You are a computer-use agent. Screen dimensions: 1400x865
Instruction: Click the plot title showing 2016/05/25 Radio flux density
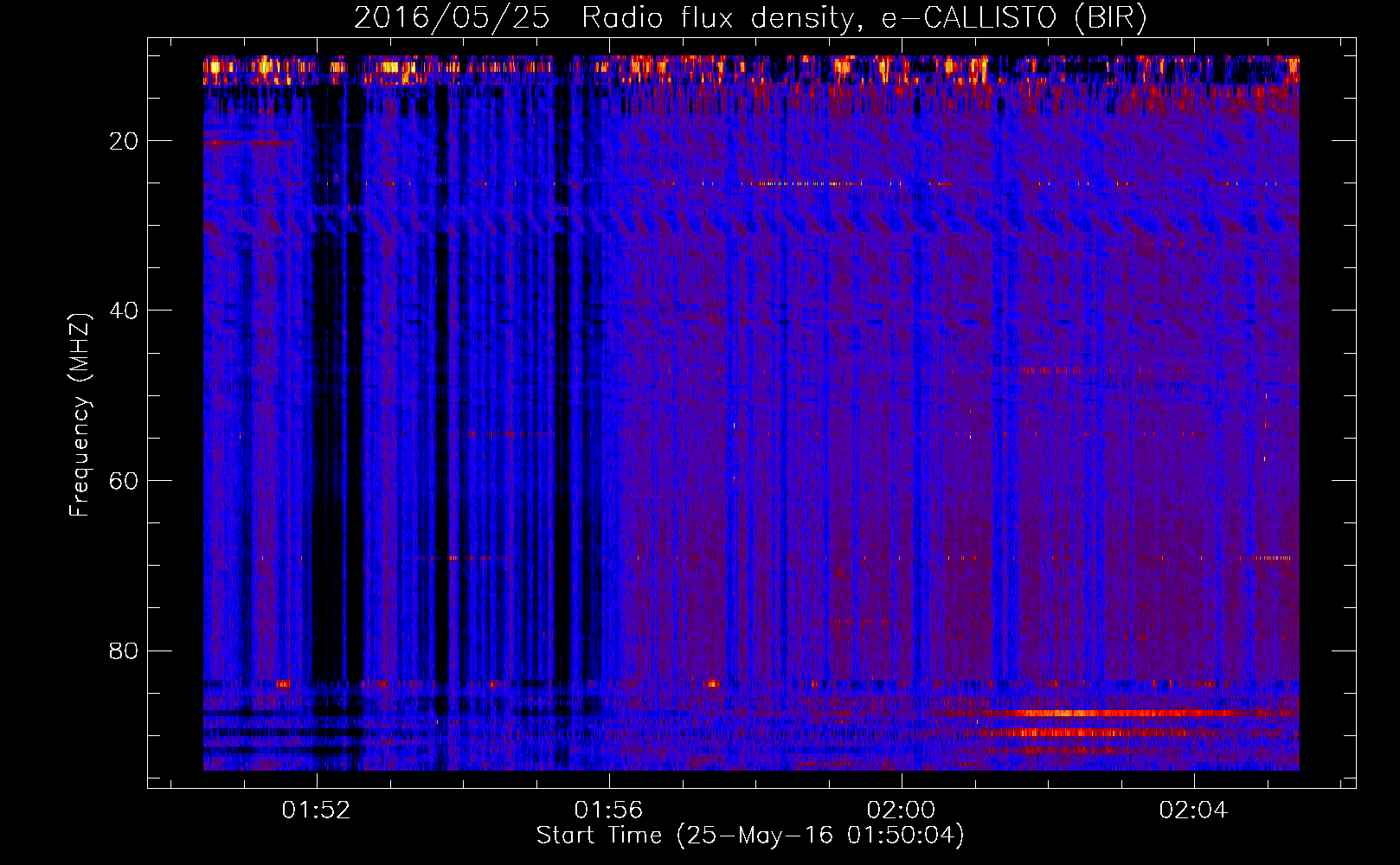coord(750,18)
